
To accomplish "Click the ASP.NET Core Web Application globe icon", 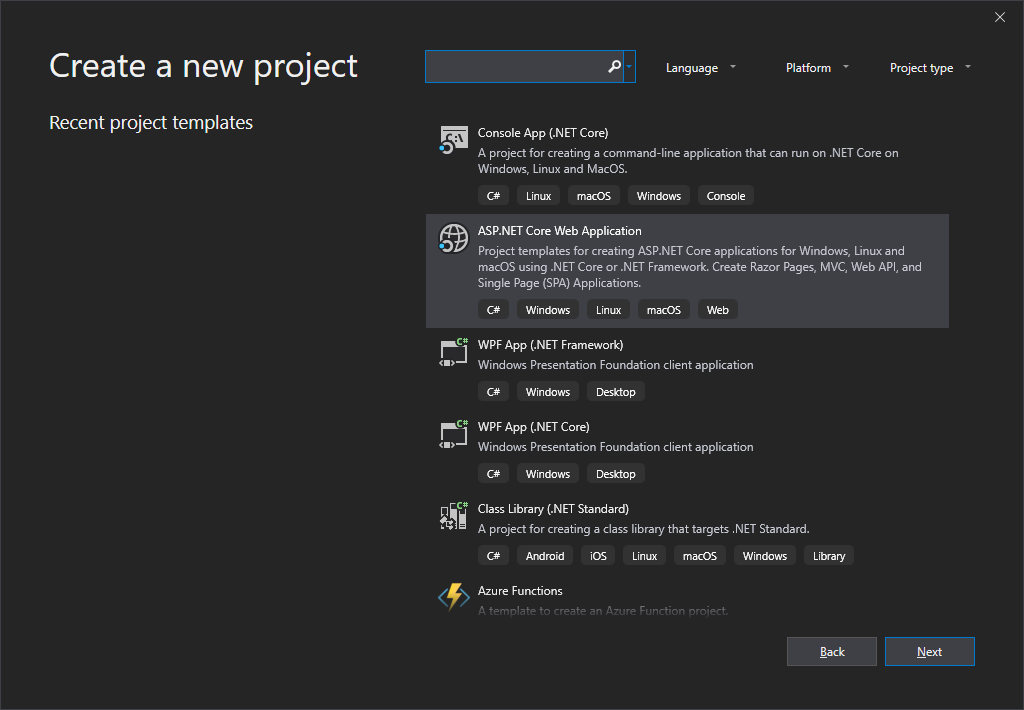I will coord(453,238).
